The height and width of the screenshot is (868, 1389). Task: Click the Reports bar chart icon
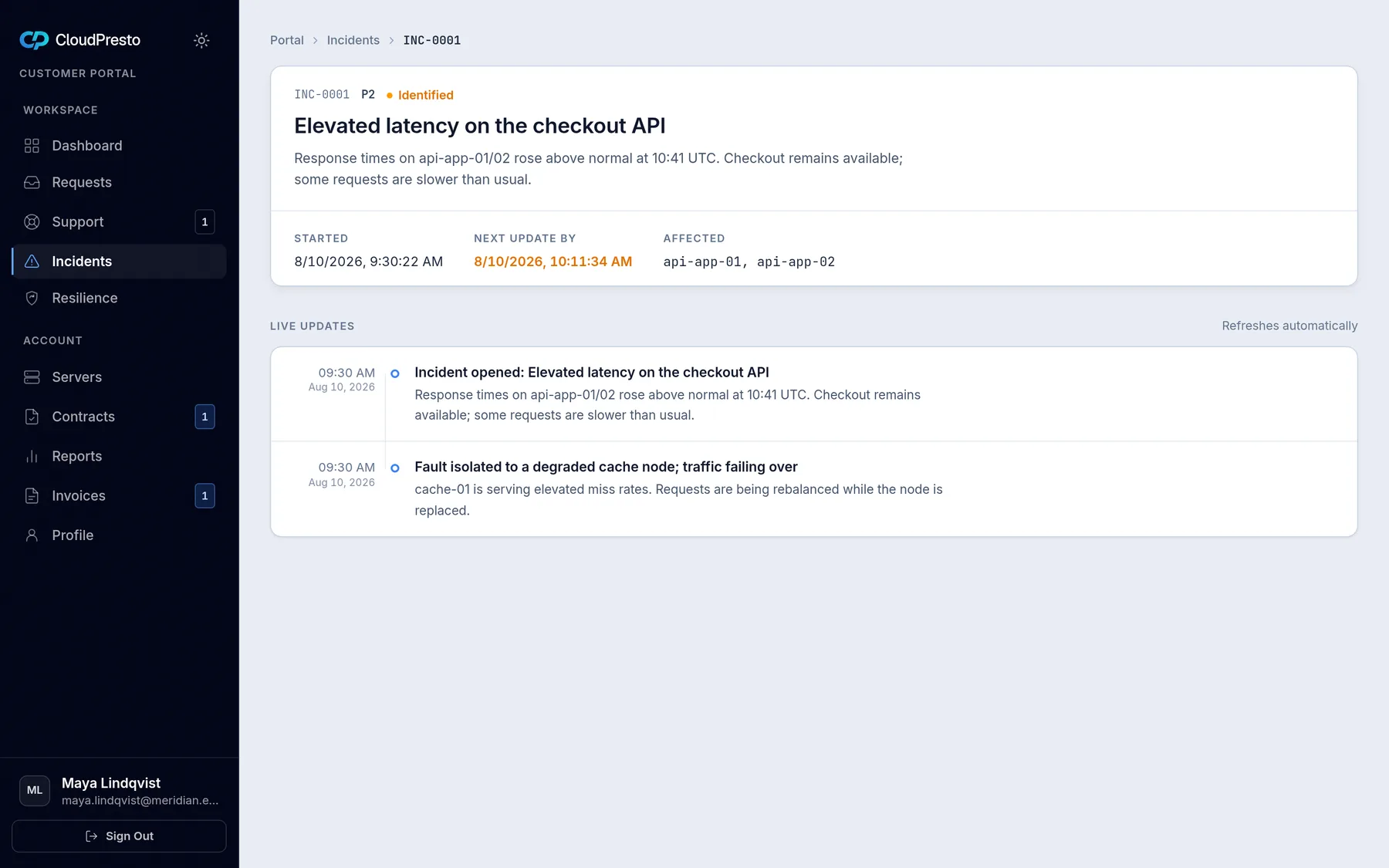pos(32,456)
